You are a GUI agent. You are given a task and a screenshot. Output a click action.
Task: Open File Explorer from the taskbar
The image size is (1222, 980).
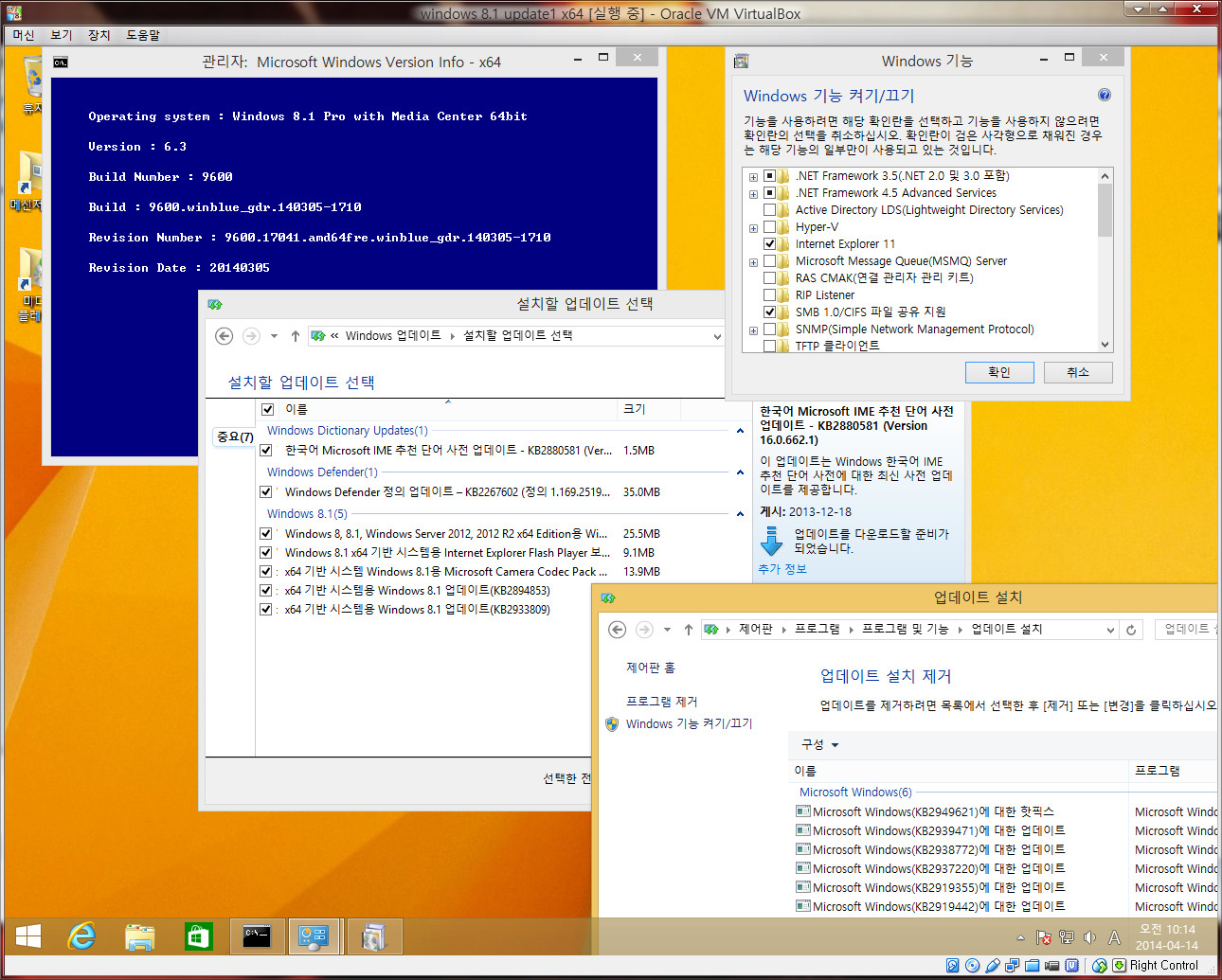click(140, 936)
